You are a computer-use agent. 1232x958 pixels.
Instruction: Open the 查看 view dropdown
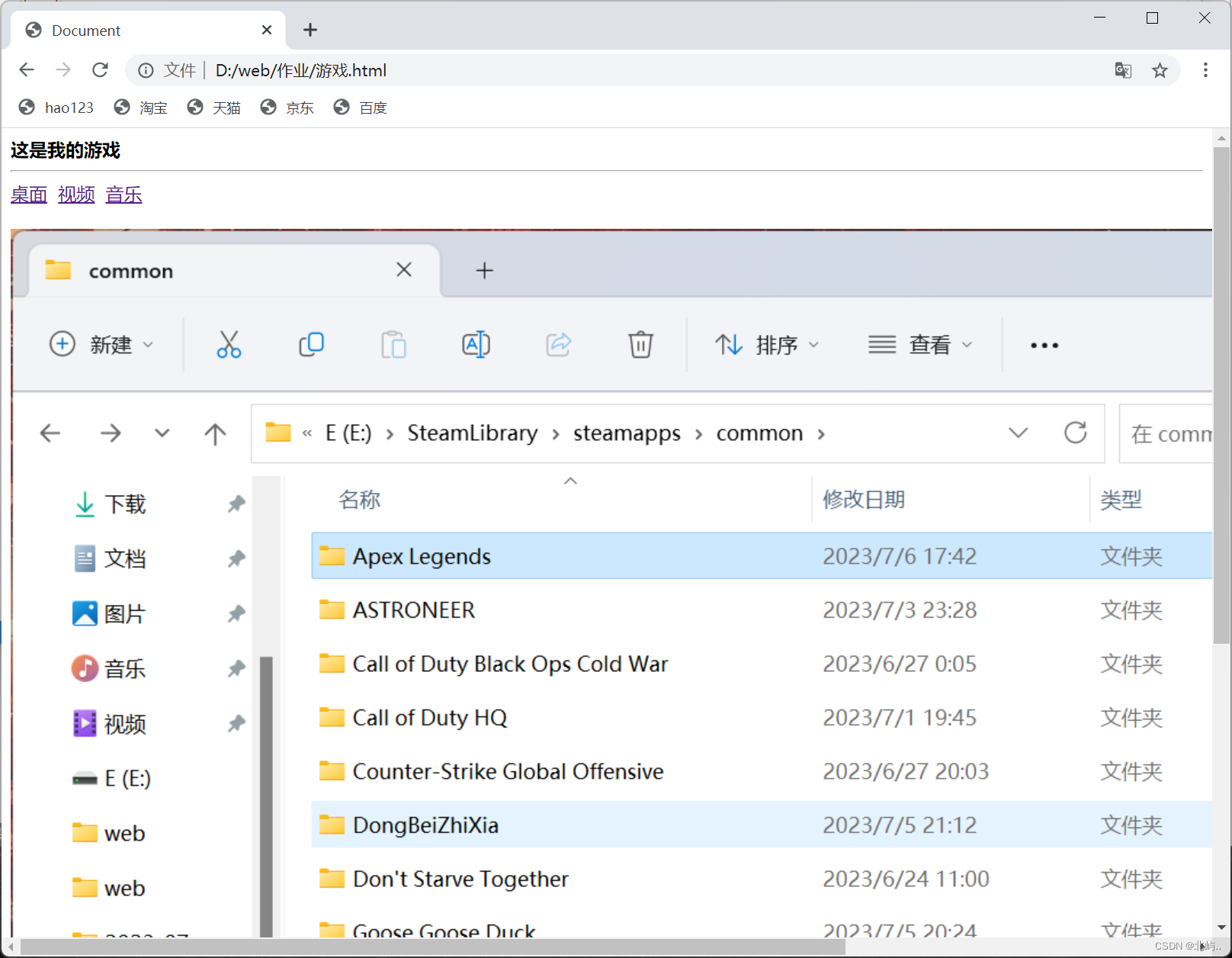coord(921,345)
